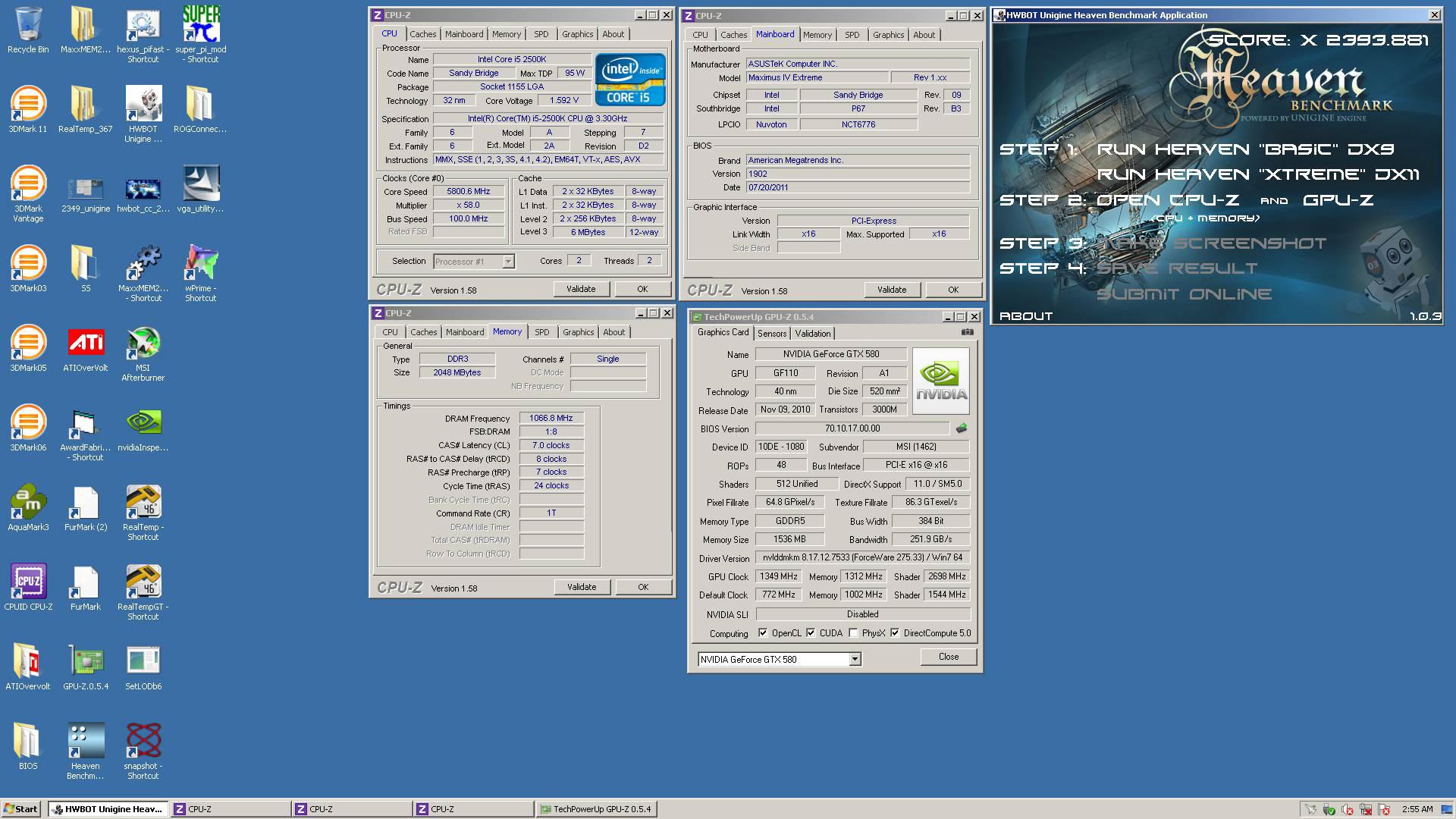Launch wPrime shortcut icon
1456x819 pixels.
[x=200, y=263]
